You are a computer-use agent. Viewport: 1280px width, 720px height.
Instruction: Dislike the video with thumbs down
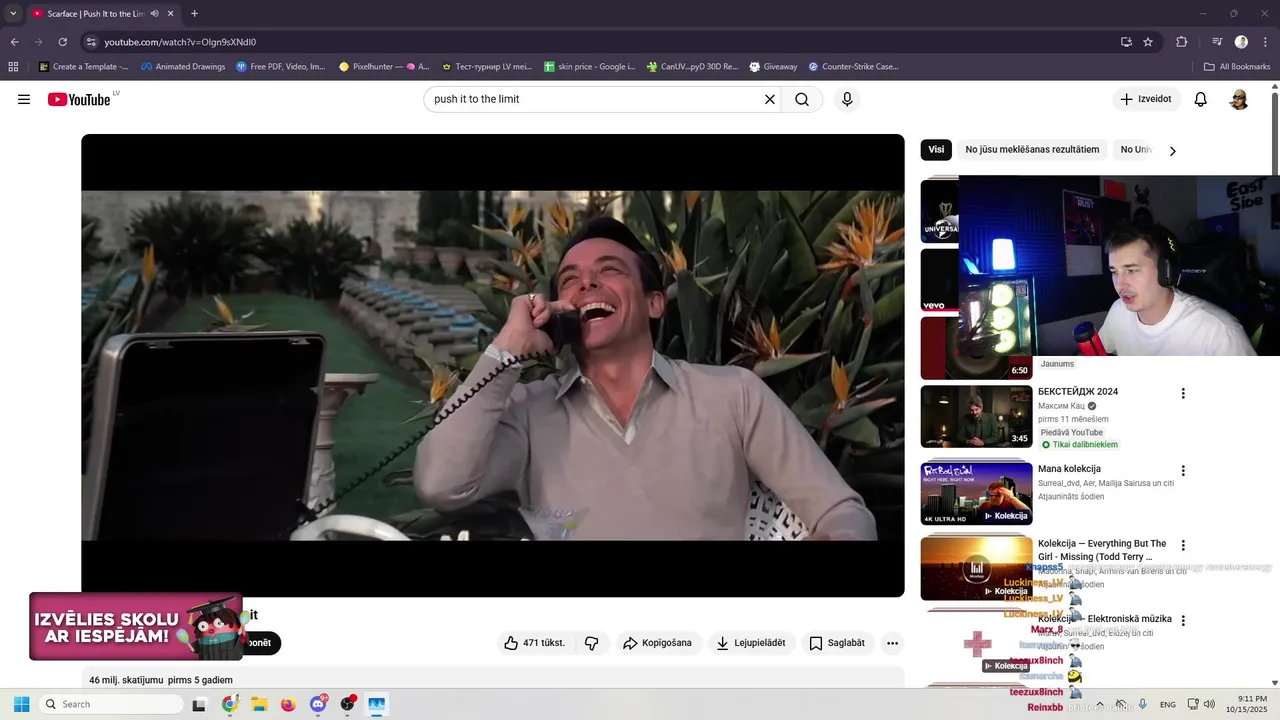coord(591,643)
